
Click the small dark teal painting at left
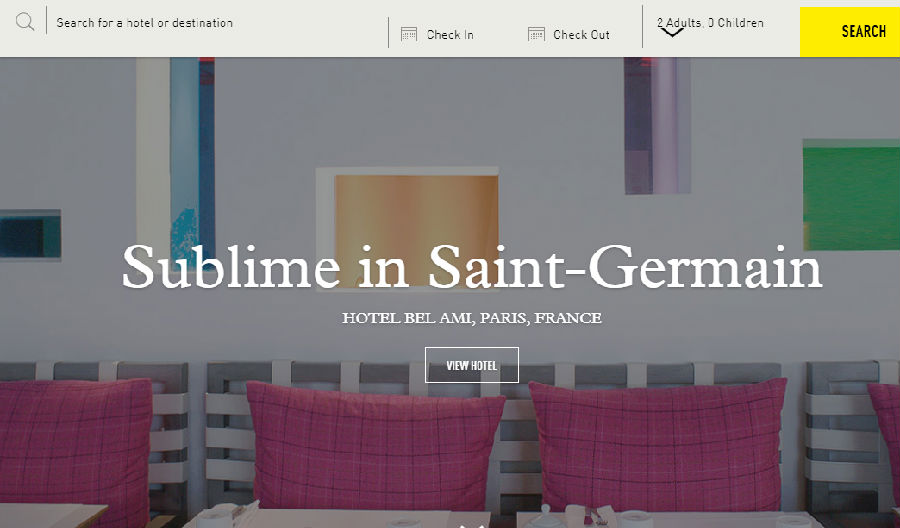point(30,235)
